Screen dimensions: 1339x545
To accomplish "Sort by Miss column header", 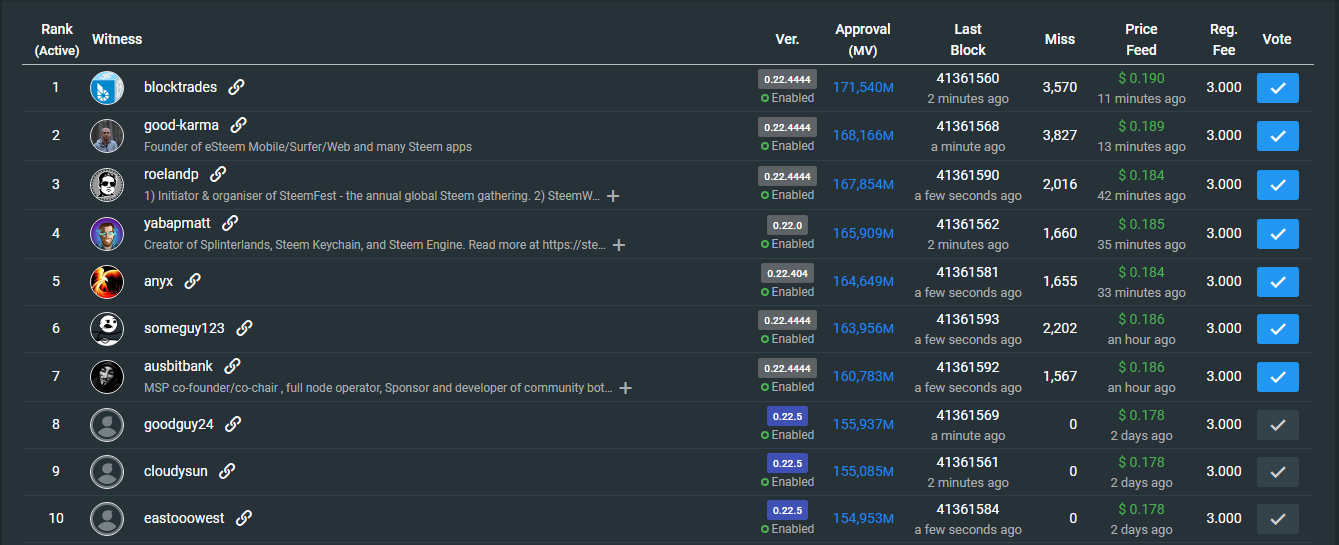I will (x=1059, y=39).
